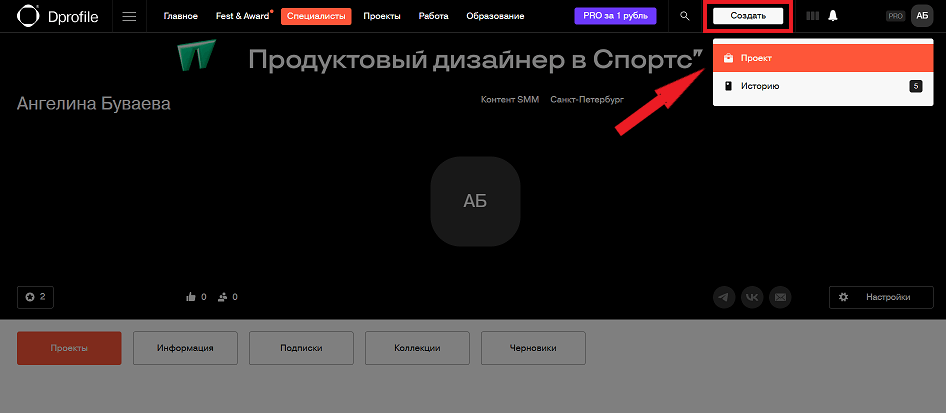Switch to the Информация tab
946x413 pixels.
pyautogui.click(x=185, y=348)
